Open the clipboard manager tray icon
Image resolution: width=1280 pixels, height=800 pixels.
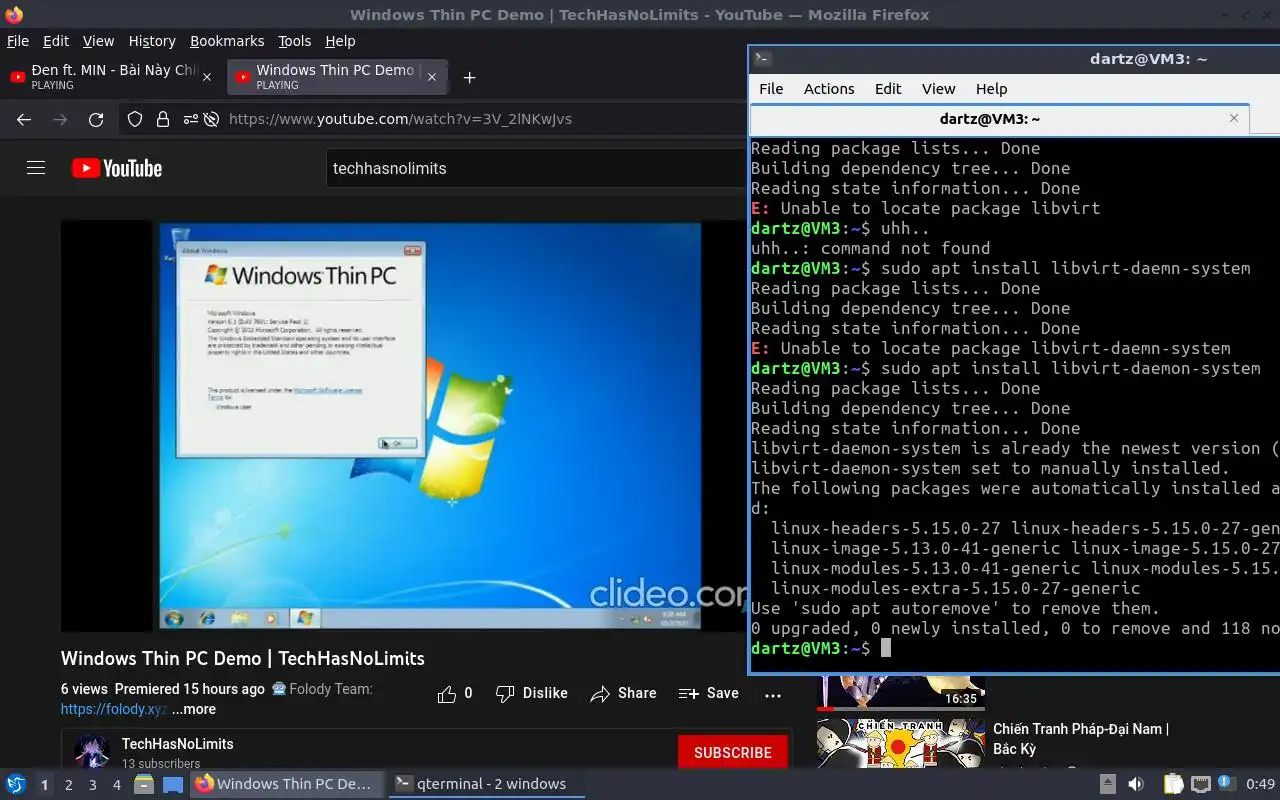pos(1173,784)
